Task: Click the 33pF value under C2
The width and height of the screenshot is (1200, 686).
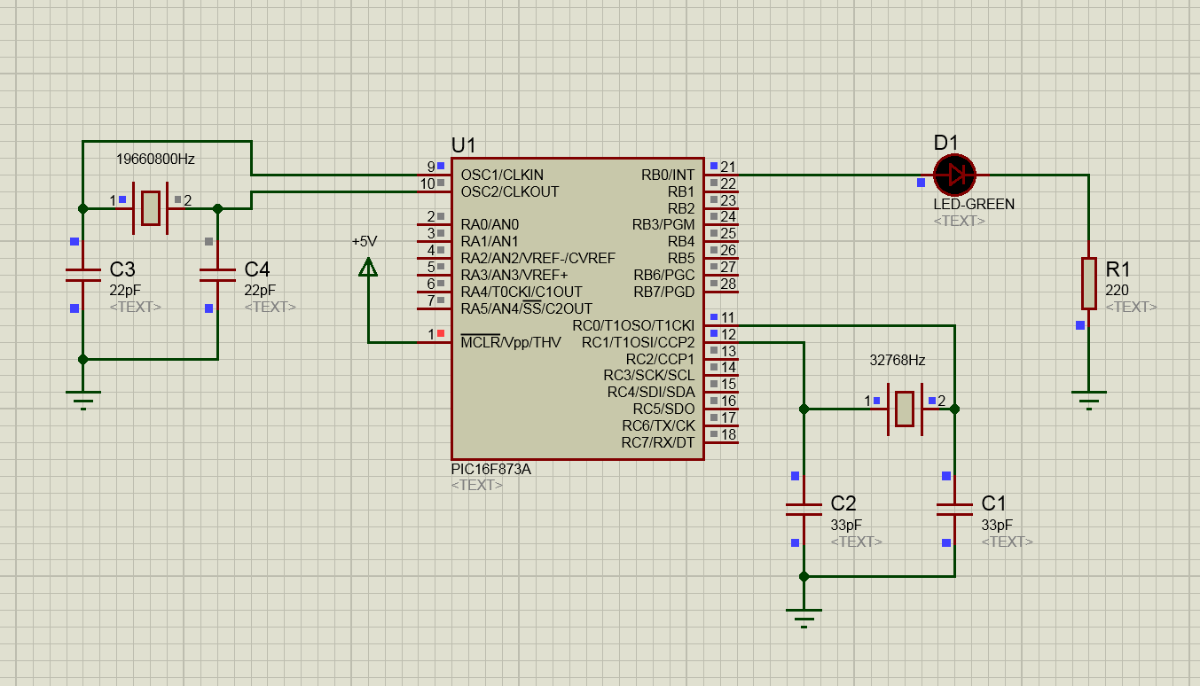Action: coord(846,525)
